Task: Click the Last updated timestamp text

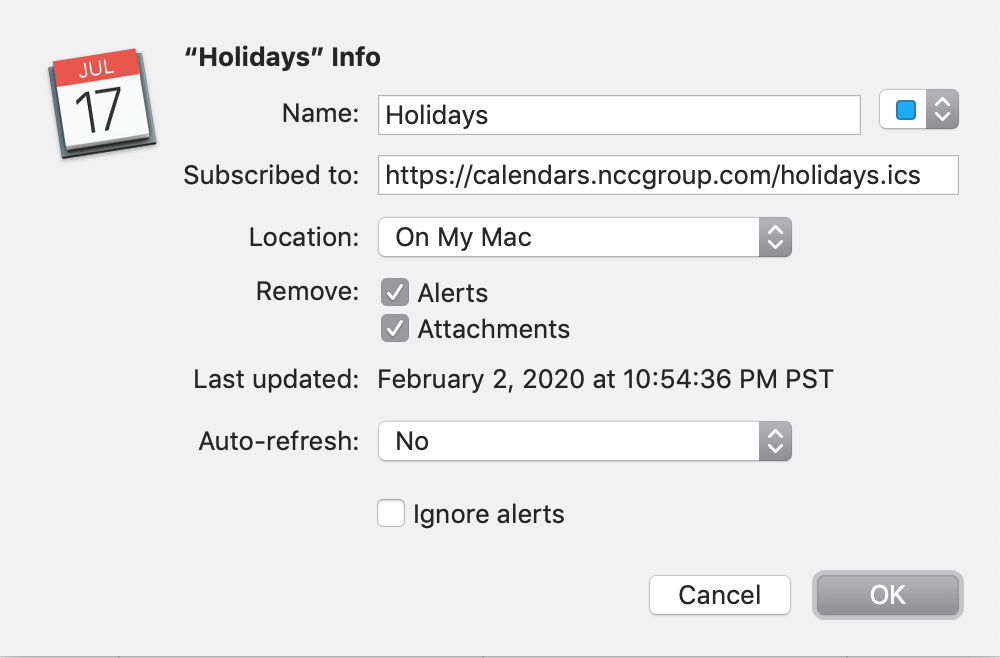Action: (605, 380)
